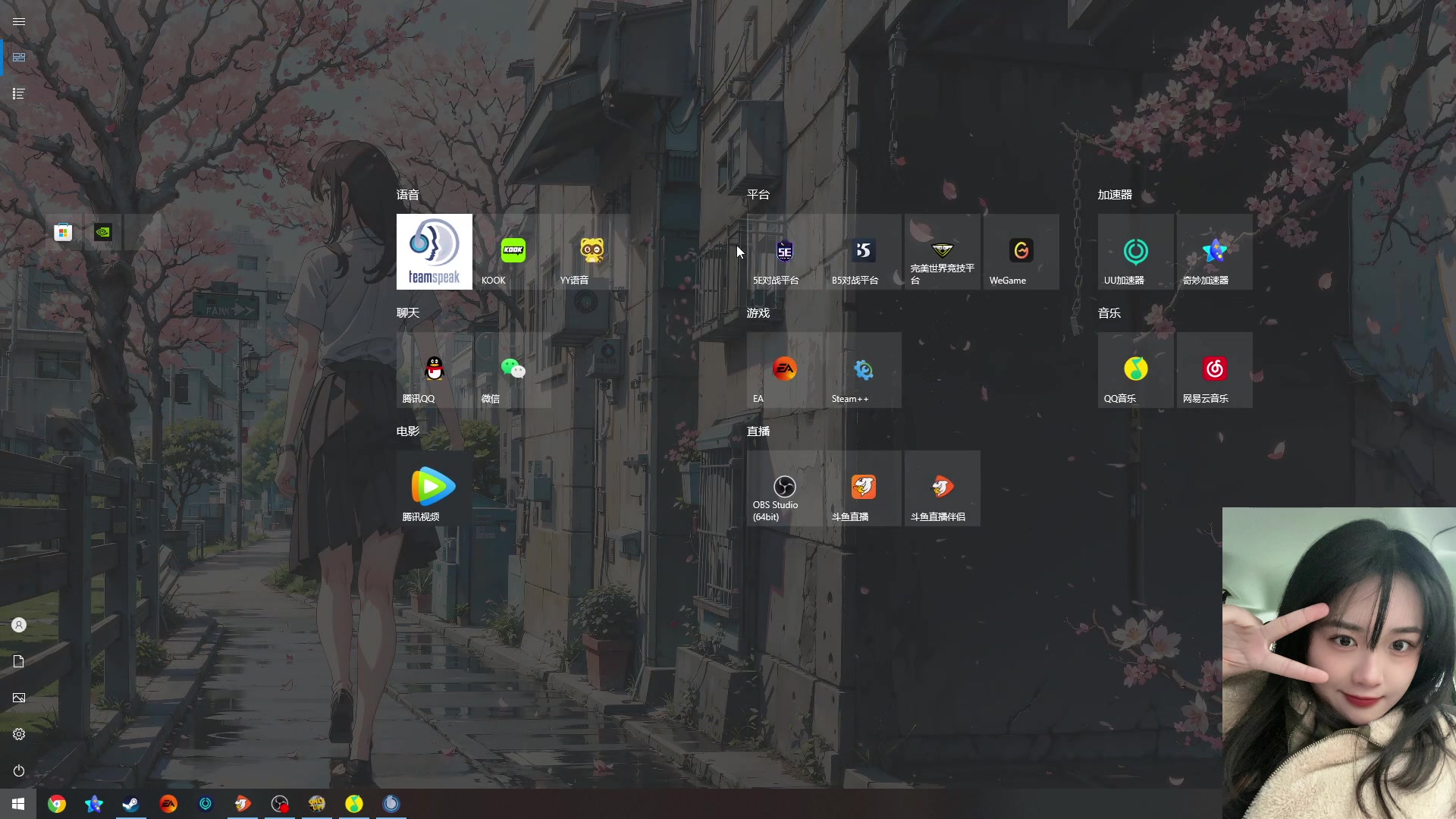Launch the Steam++ tile
This screenshot has width=1456, height=819.
864,370
